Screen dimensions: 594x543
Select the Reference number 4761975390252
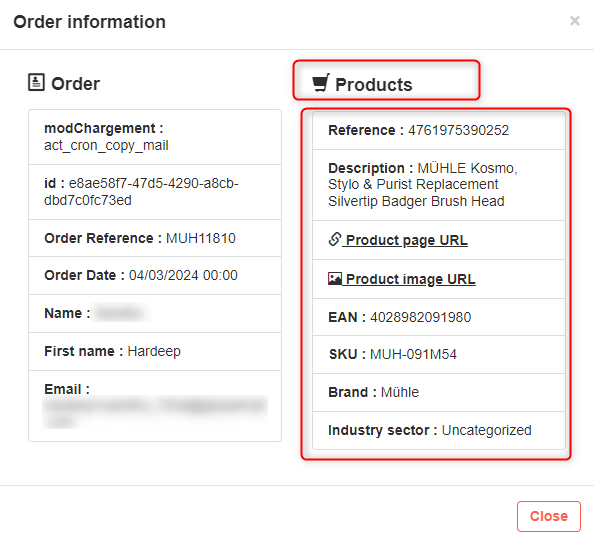(x=458, y=130)
